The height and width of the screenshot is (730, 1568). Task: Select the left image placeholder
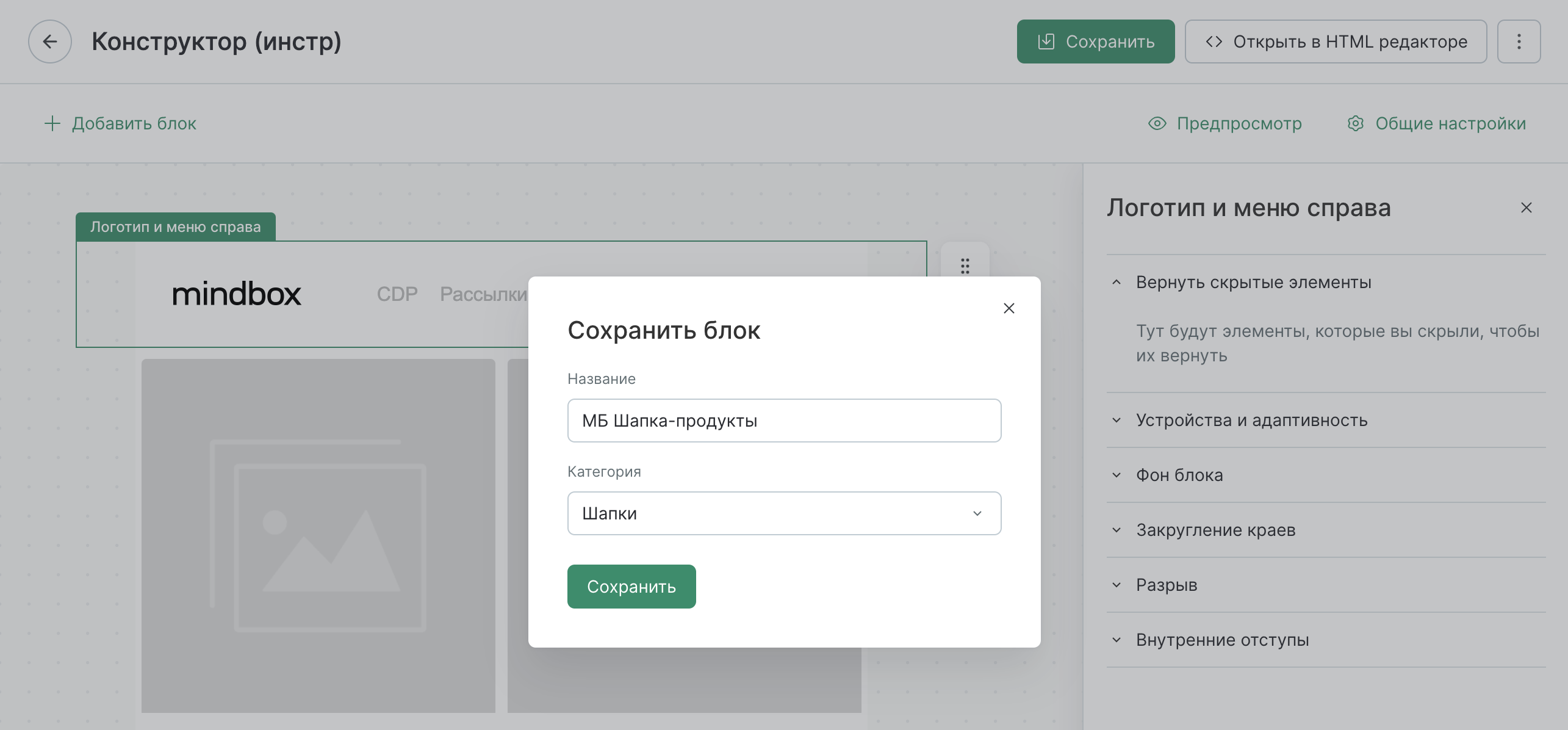coord(318,536)
